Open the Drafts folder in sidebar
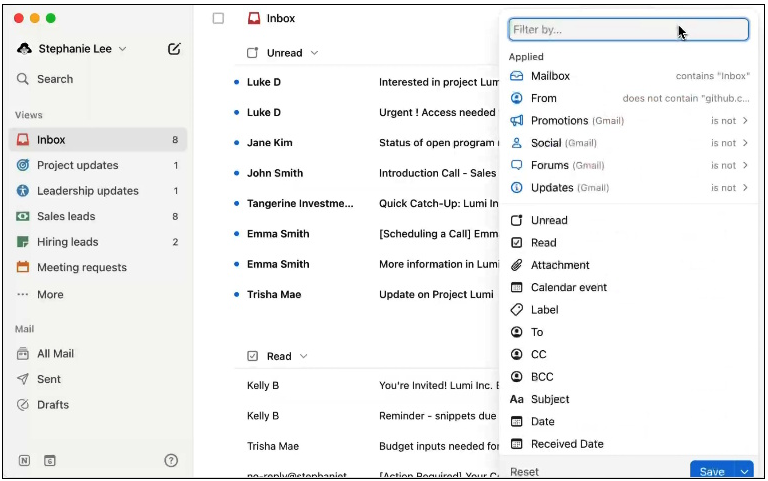Image resolution: width=768 pixels, height=481 pixels. pyautogui.click(x=52, y=405)
